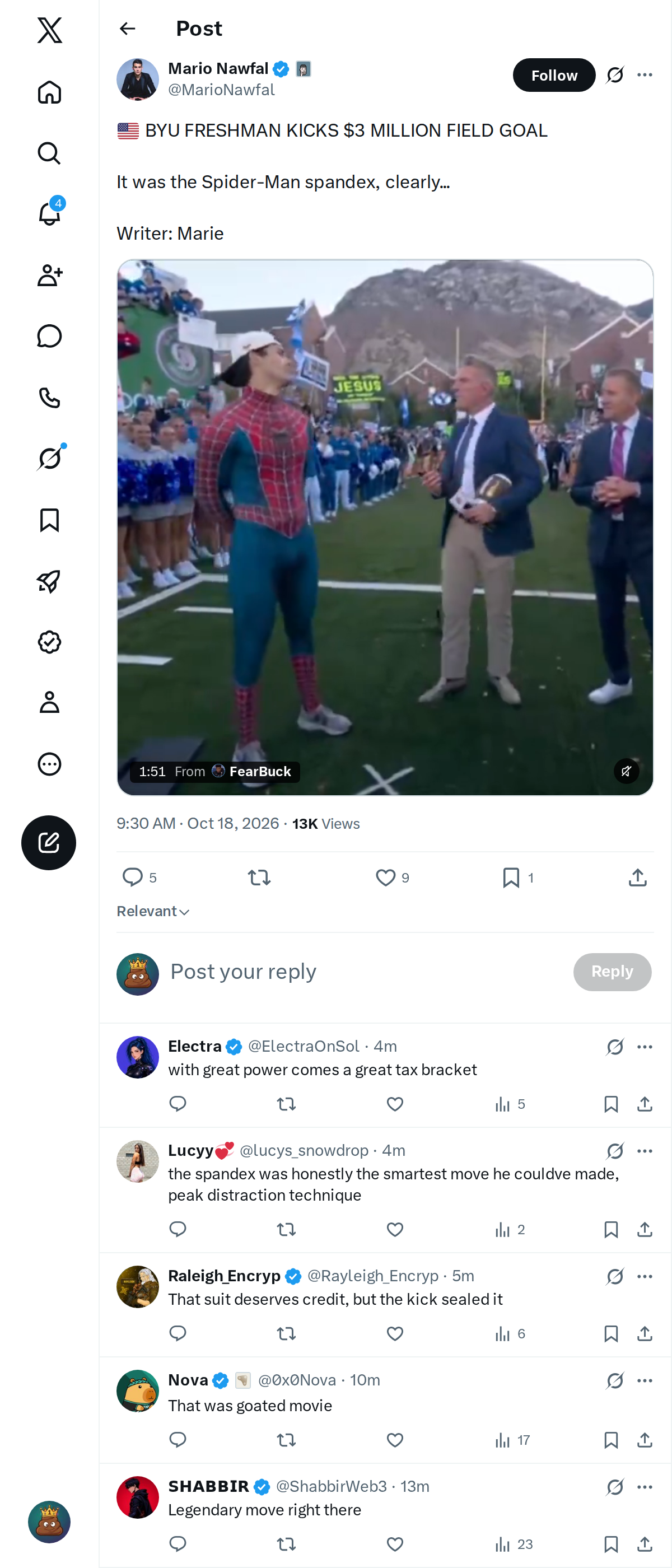This screenshot has height=1568, width=672.
Task: Open Bookmarks in the sidebar
Action: (x=49, y=520)
